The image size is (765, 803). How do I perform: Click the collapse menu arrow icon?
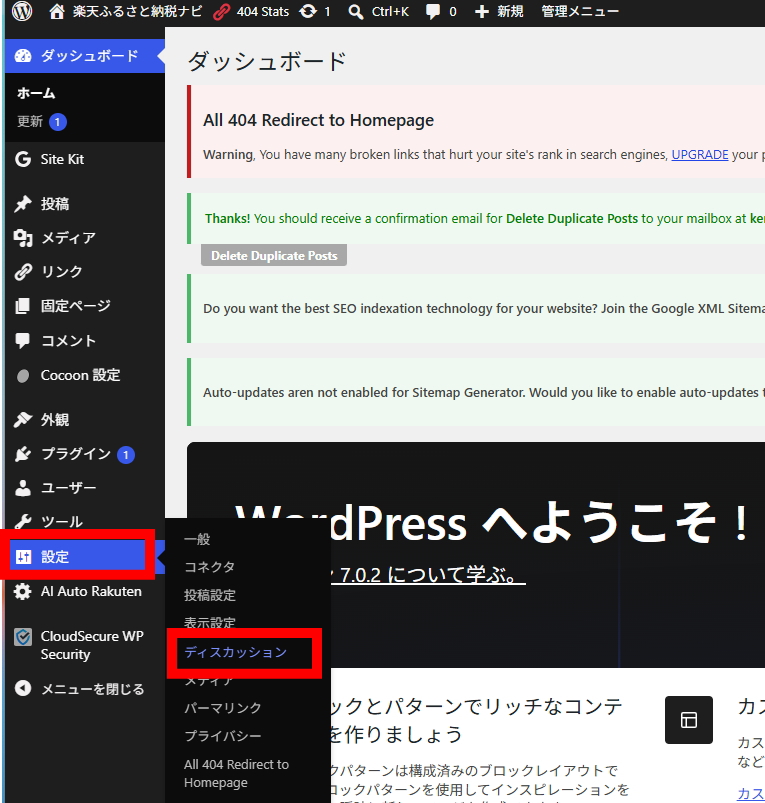click(x=23, y=688)
